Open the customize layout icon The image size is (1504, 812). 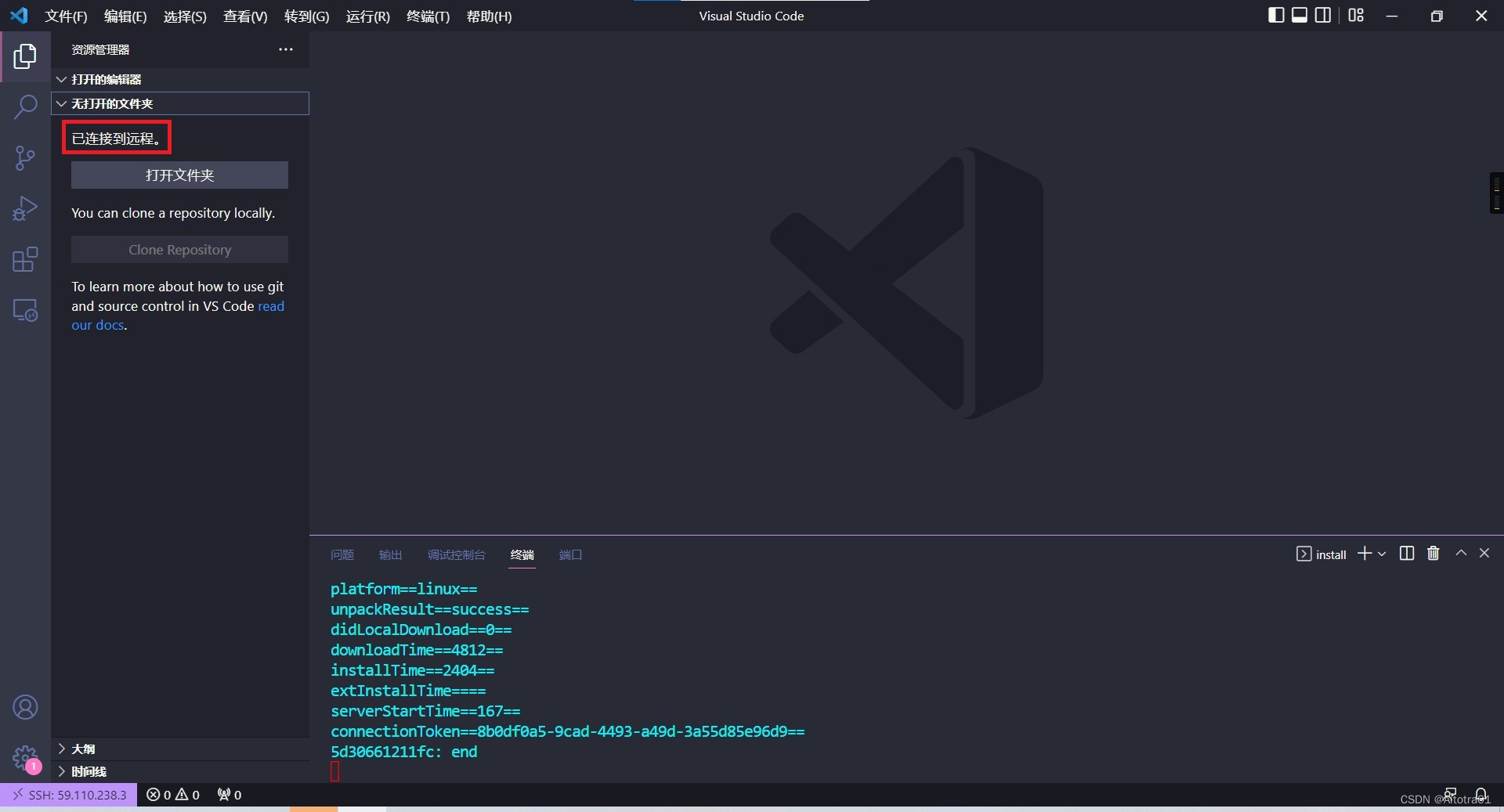pos(1356,15)
